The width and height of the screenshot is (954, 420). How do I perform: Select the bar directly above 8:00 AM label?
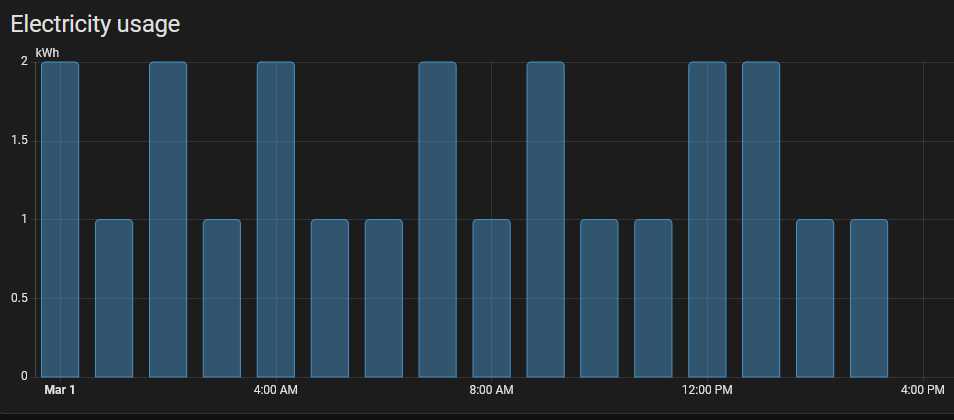pos(491,298)
